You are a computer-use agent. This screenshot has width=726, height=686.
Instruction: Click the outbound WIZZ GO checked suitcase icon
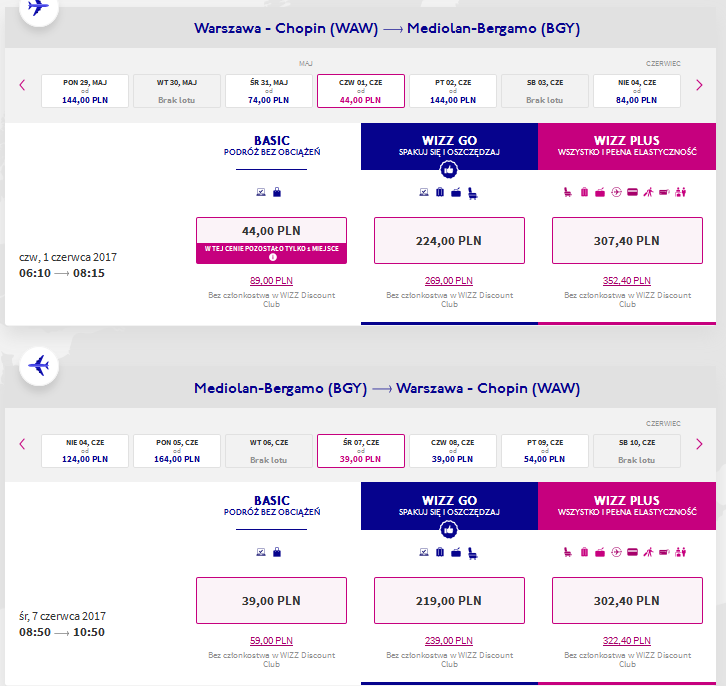[440, 192]
